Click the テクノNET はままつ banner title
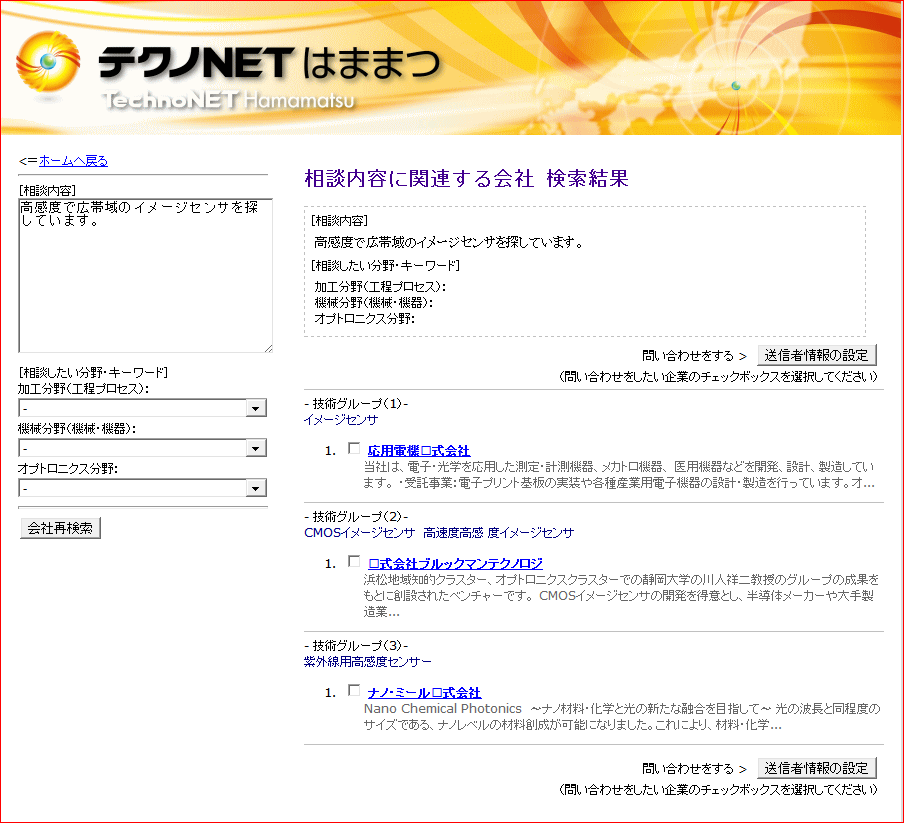The width and height of the screenshot is (904, 823). (268, 63)
